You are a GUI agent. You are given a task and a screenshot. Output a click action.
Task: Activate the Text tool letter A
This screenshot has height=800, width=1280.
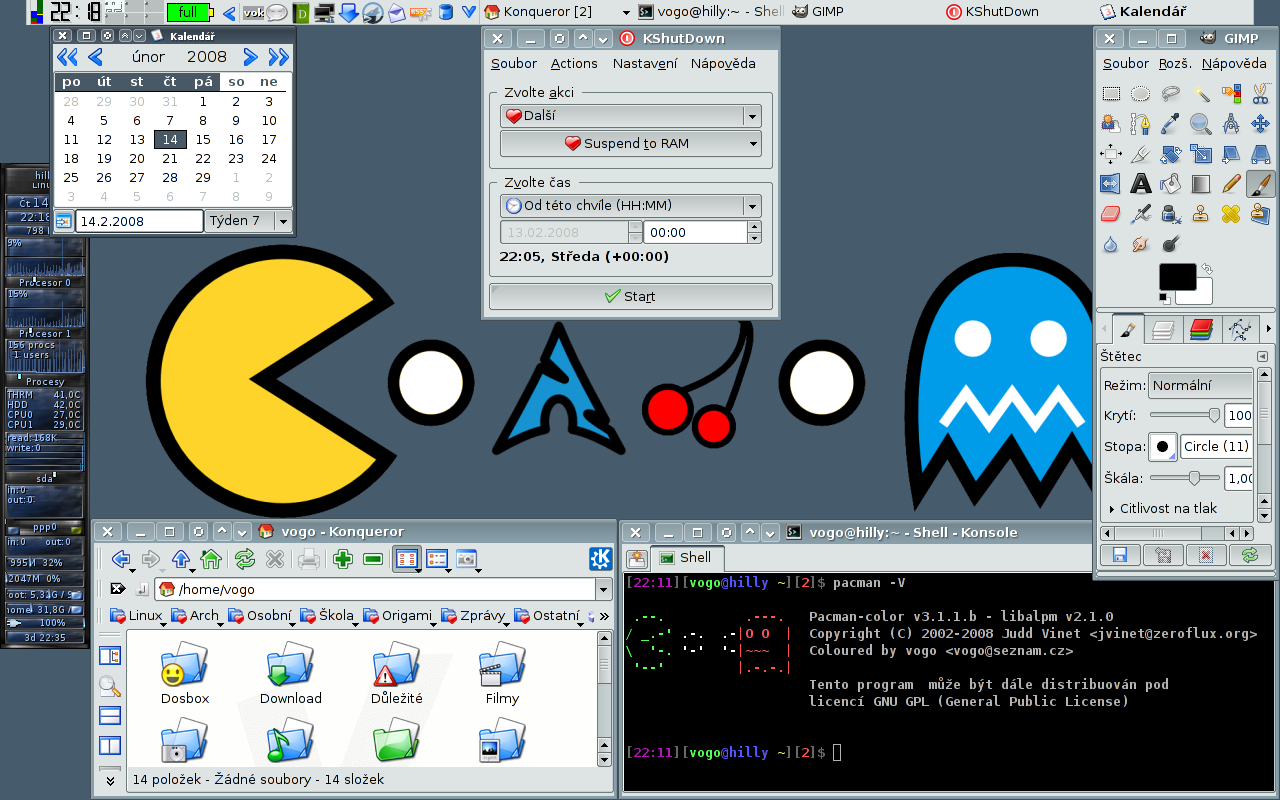pos(1141,184)
